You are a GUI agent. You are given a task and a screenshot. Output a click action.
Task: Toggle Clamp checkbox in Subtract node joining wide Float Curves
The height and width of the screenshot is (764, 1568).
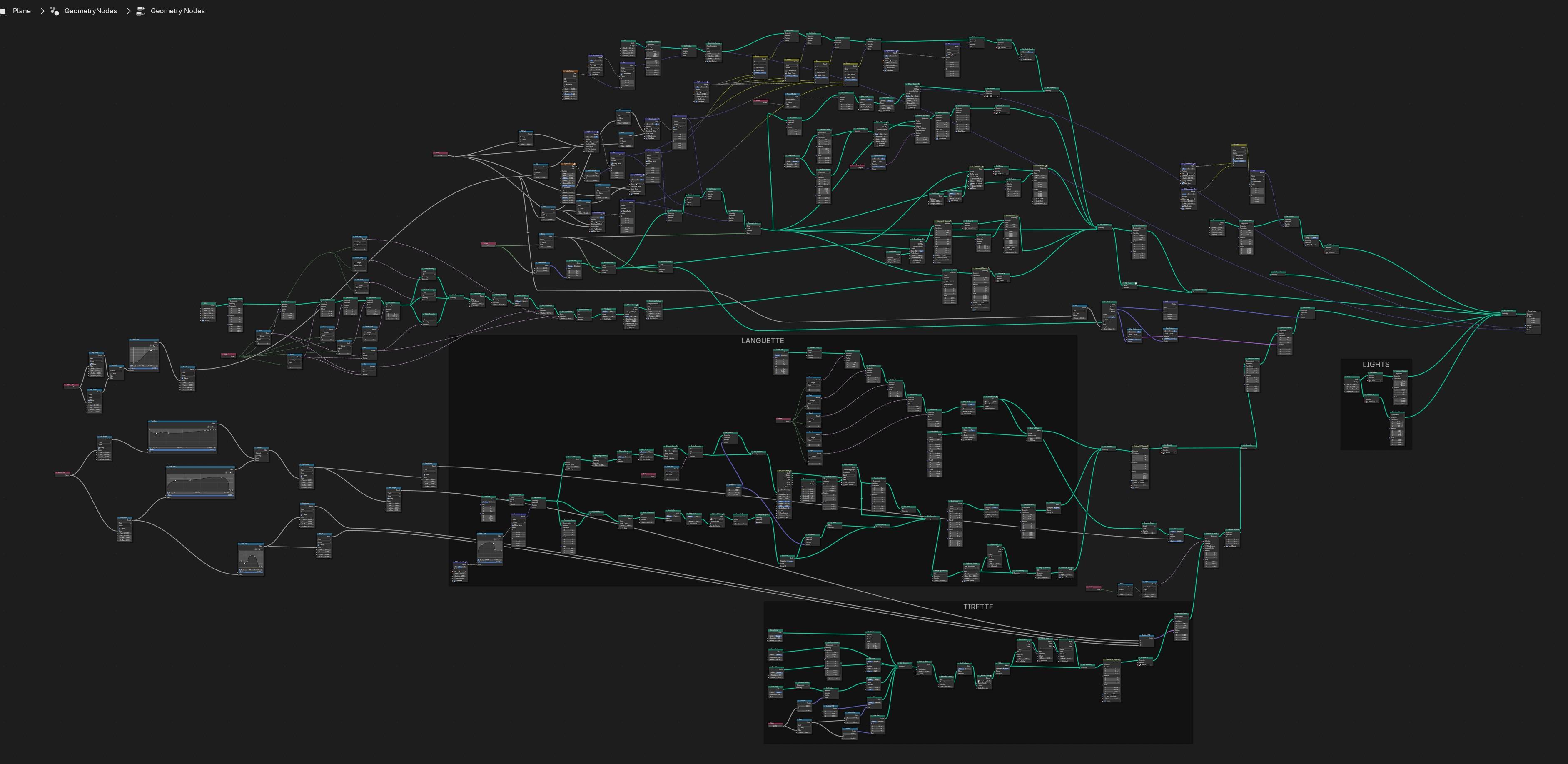point(256,456)
